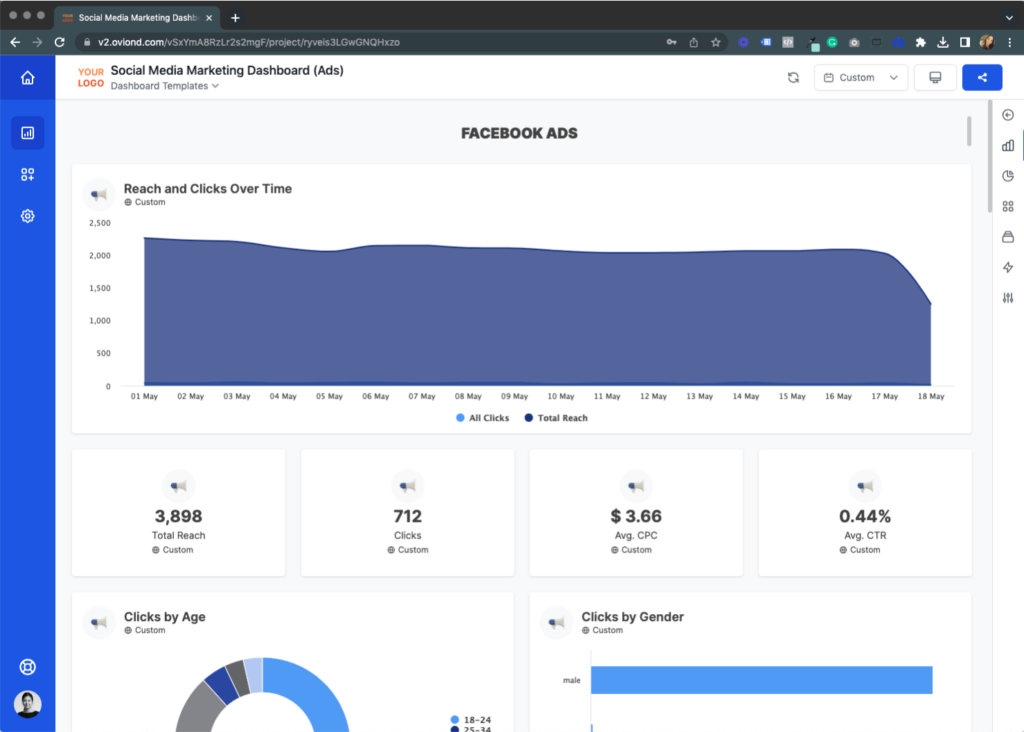Click the large blue donut segment in Clicks by Age
The width and height of the screenshot is (1024, 732).
click(317, 695)
